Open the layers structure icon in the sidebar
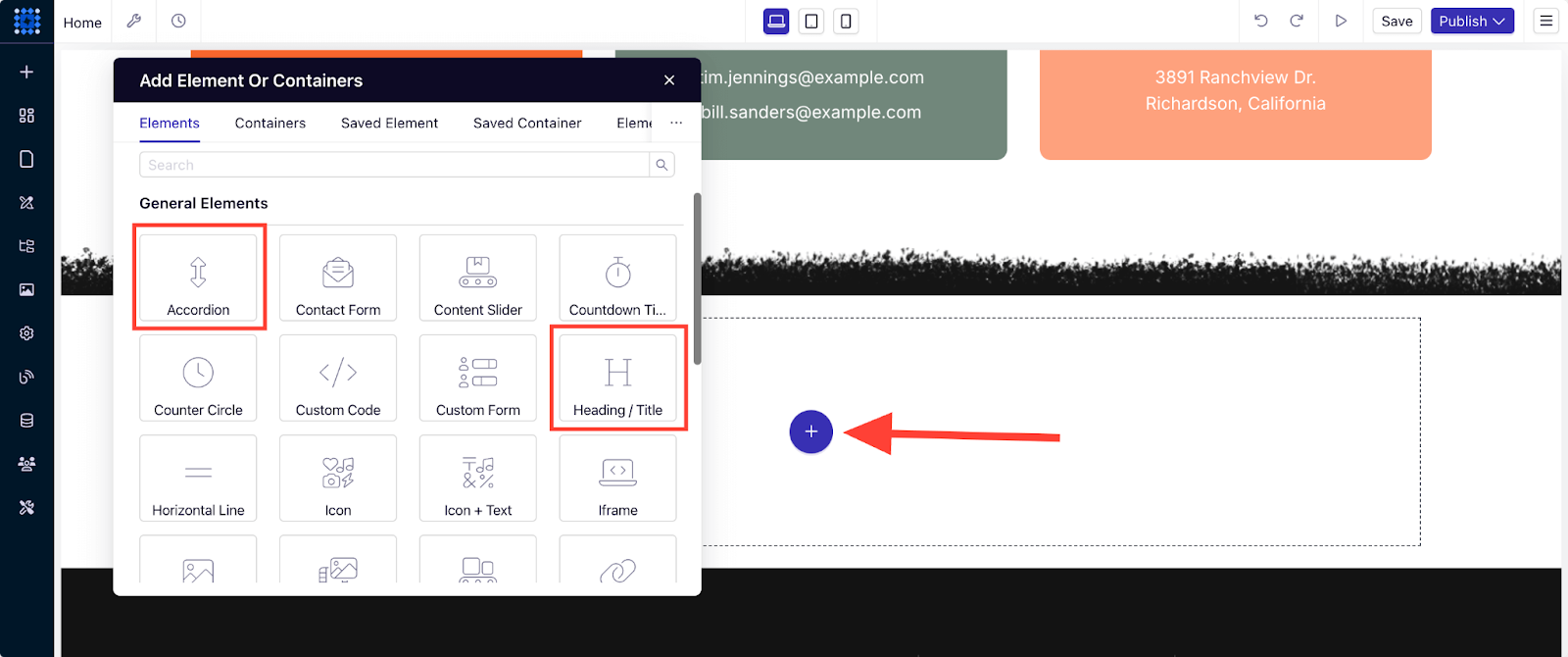This screenshot has width=1568, height=657. (26, 246)
